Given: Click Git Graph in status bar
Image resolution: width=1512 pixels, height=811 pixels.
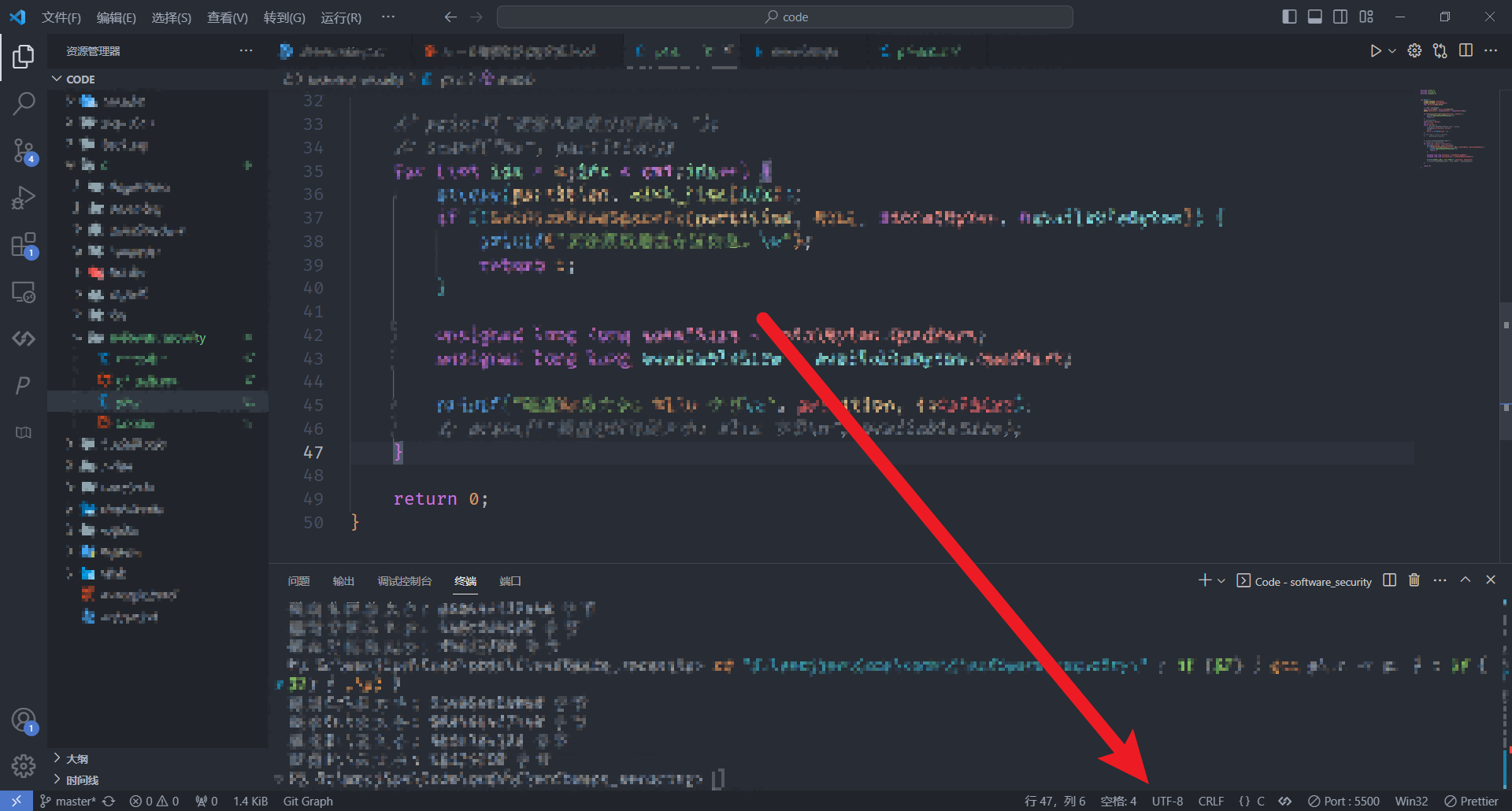Looking at the screenshot, I should coord(308,801).
